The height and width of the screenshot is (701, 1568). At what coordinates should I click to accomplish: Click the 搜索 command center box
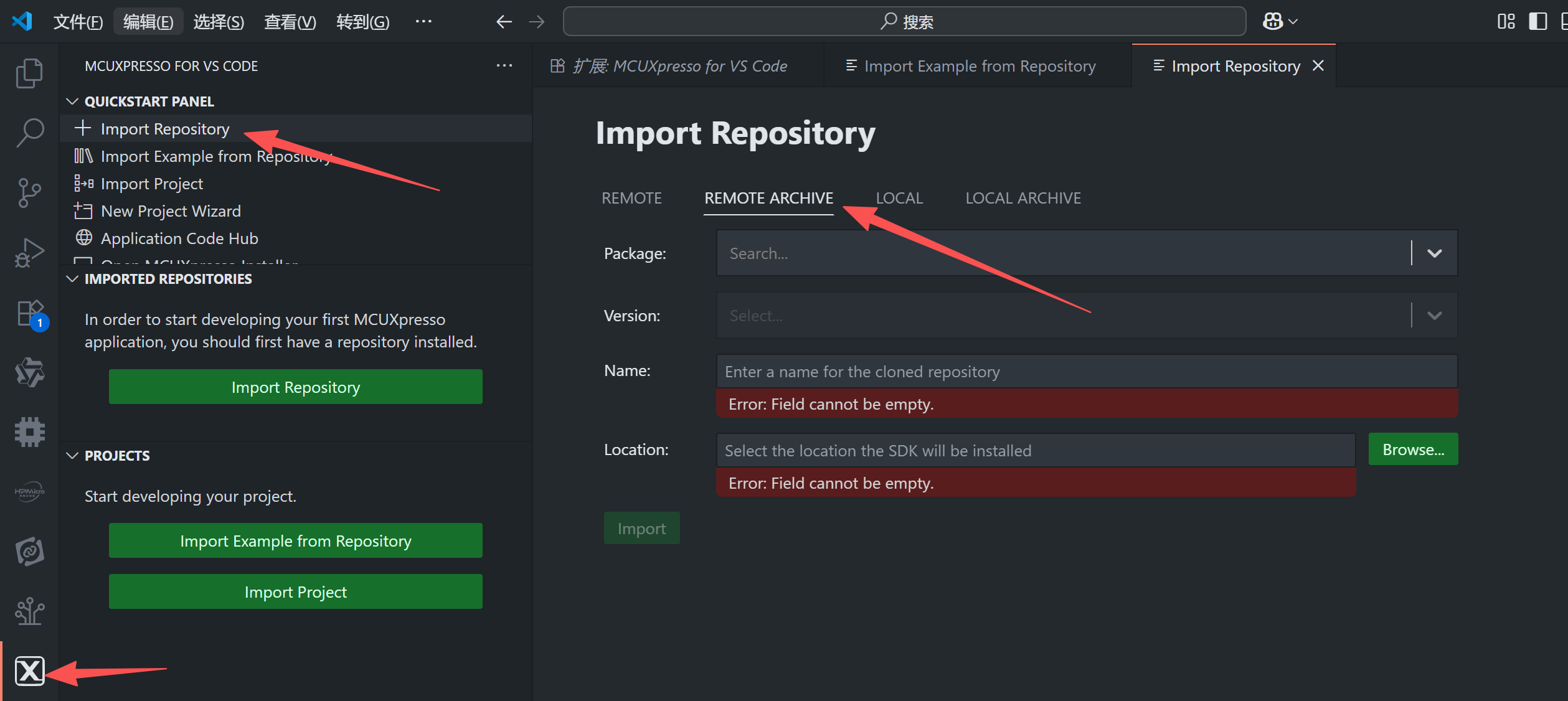(x=904, y=22)
